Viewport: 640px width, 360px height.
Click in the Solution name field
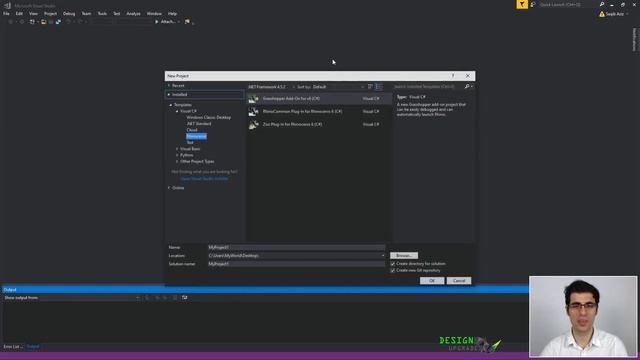click(296, 264)
